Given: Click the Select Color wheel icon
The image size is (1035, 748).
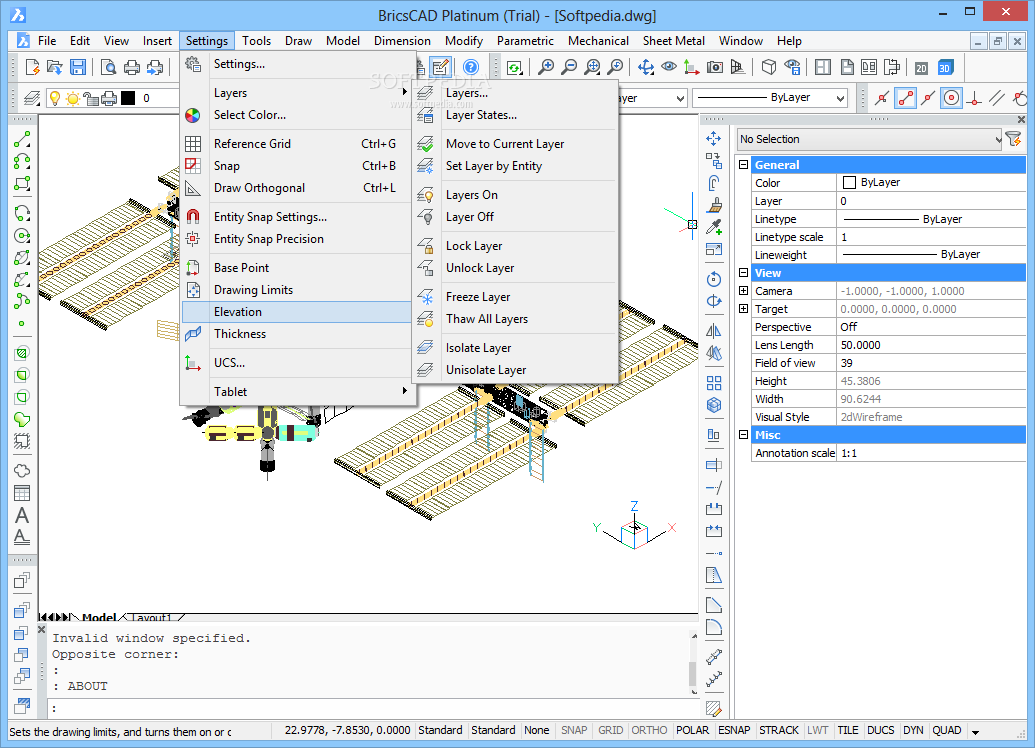Looking at the screenshot, I should click(x=192, y=116).
